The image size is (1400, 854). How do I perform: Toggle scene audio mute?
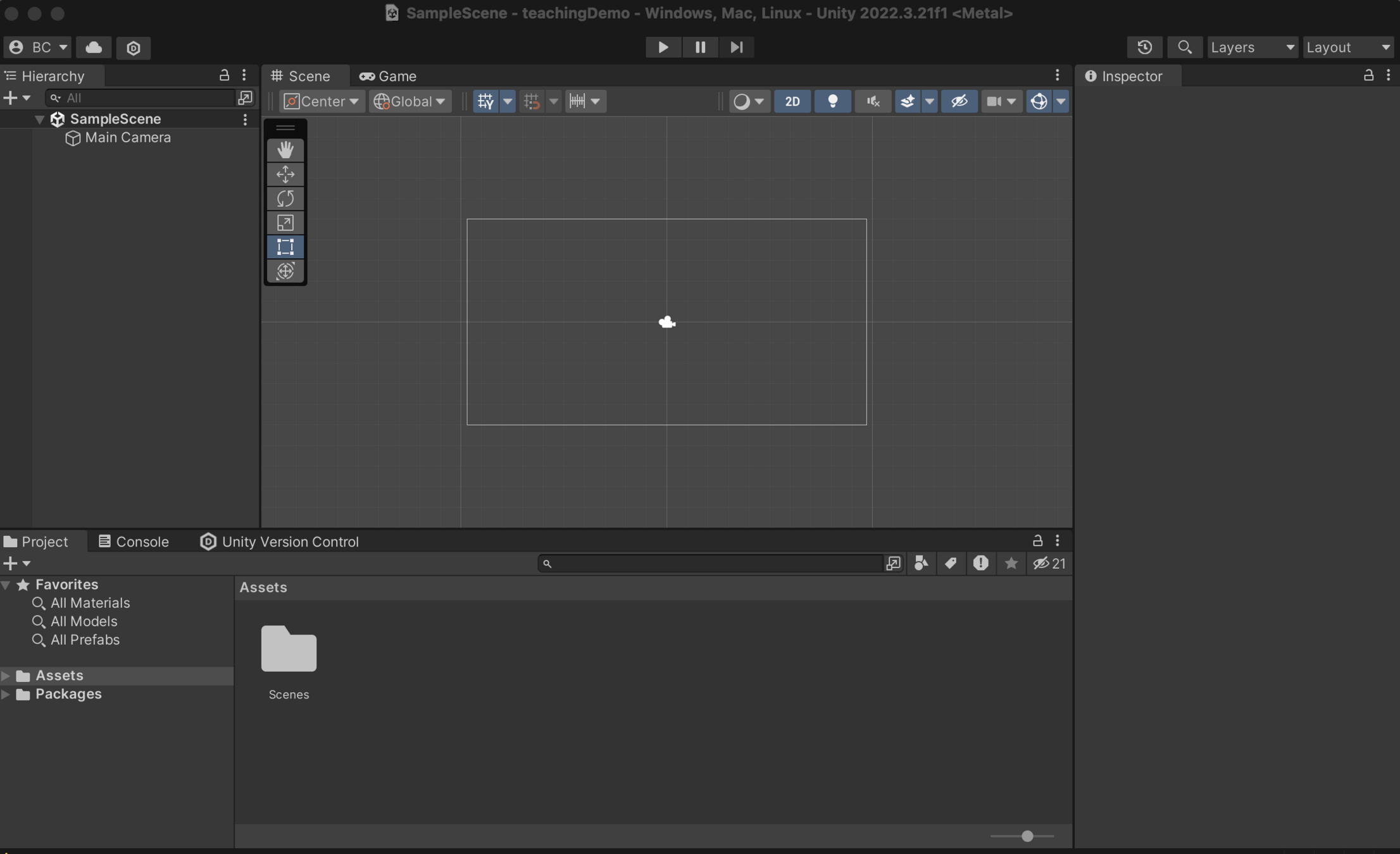click(873, 101)
